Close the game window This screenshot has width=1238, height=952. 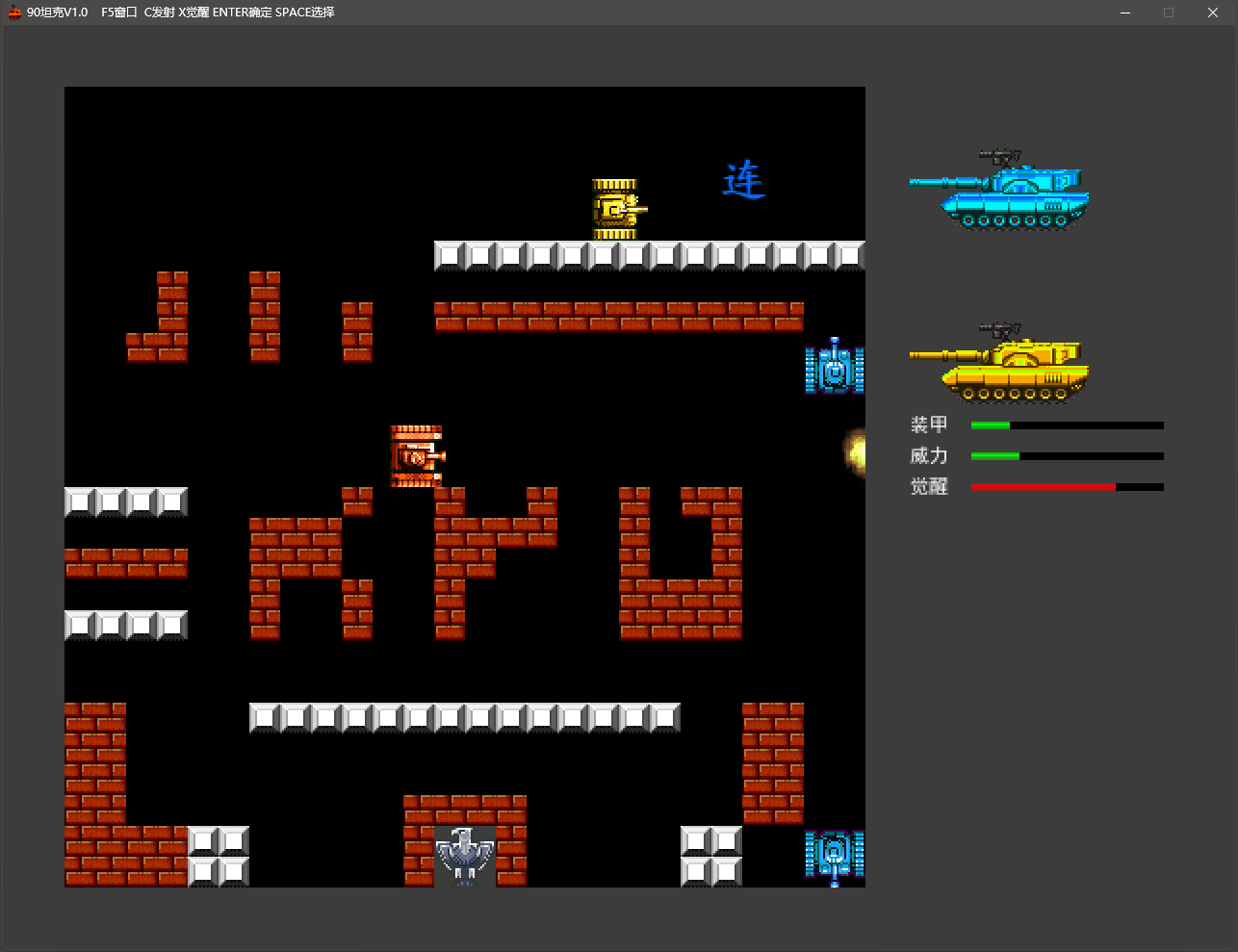[x=1213, y=13]
